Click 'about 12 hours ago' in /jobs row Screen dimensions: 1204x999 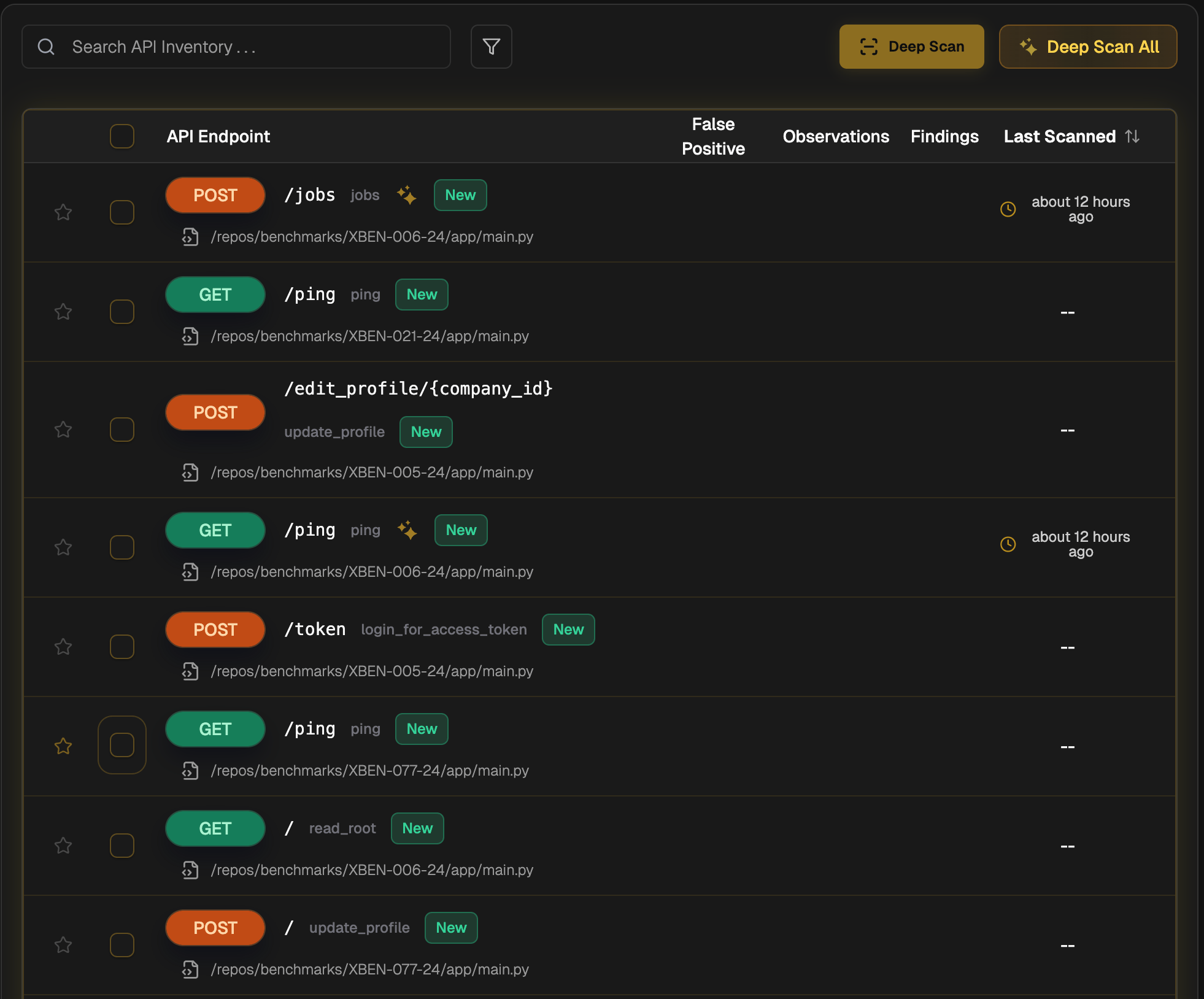(x=1081, y=209)
